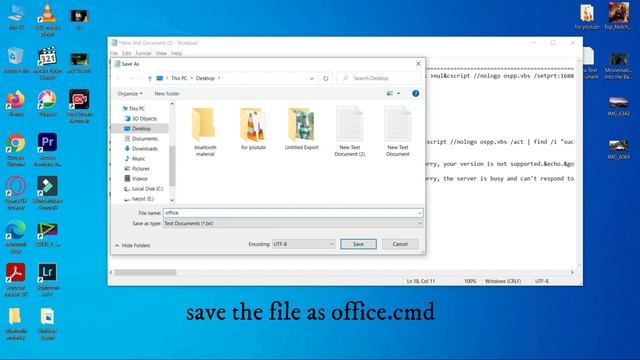Open the VLC media player desktop shortcut
This screenshot has height=360, width=640.
pos(47,19)
